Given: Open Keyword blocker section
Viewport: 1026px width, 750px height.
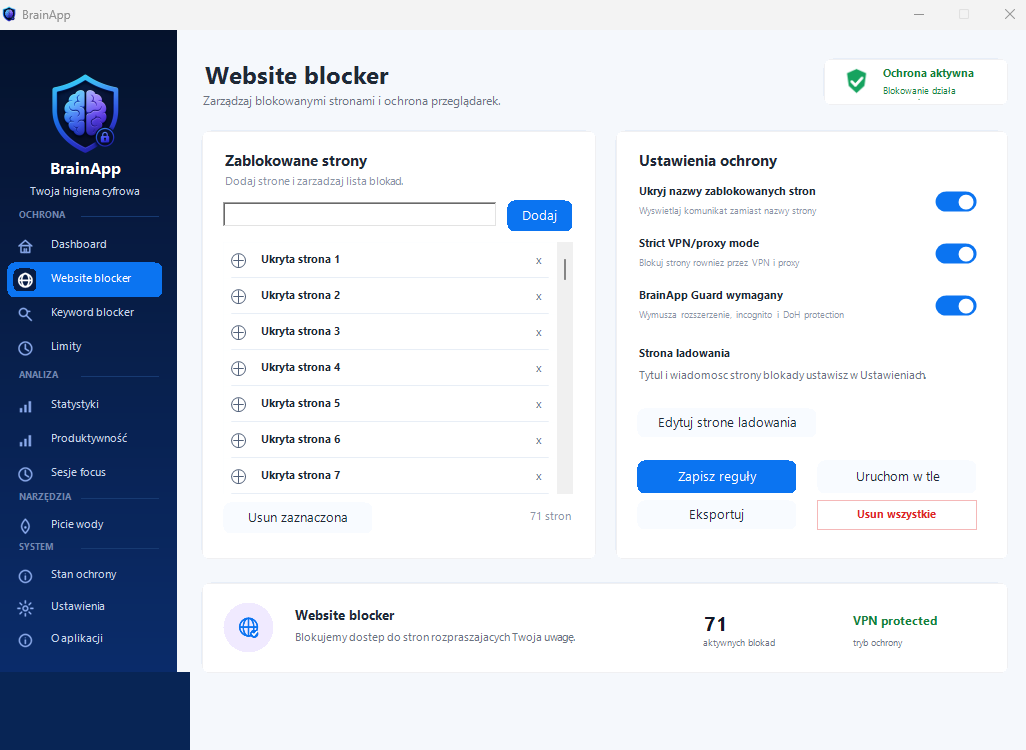Looking at the screenshot, I should (x=84, y=313).
